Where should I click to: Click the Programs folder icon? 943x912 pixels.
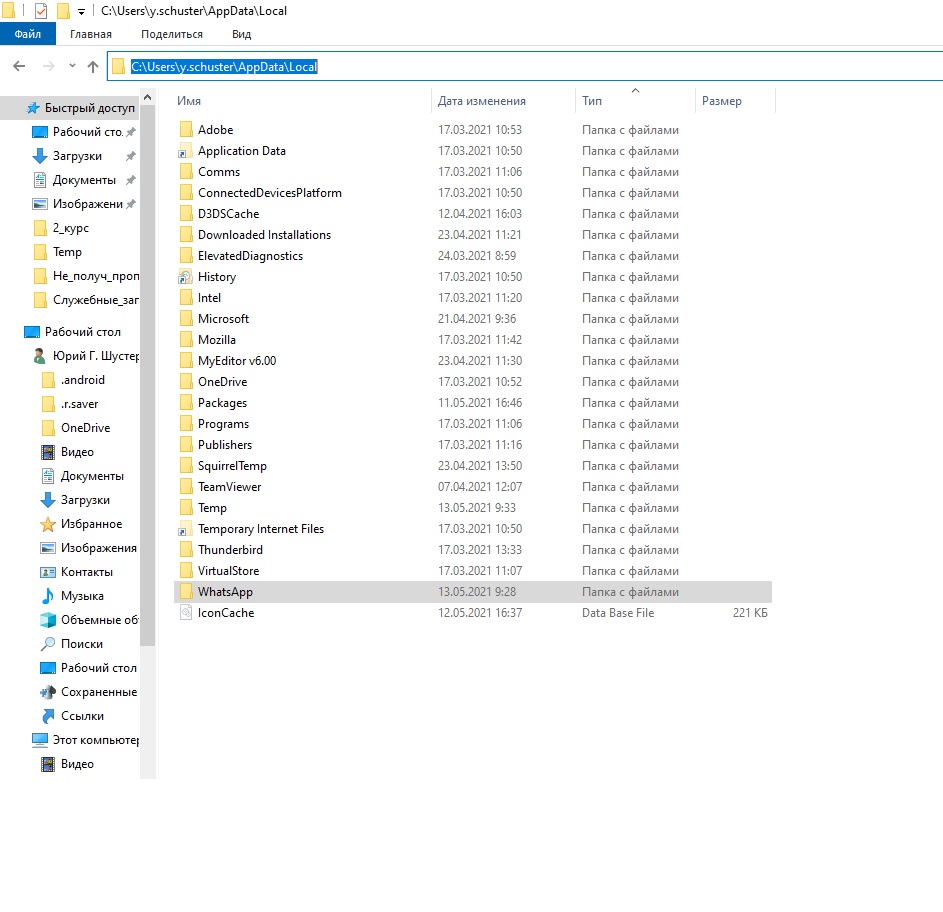pyautogui.click(x=186, y=424)
